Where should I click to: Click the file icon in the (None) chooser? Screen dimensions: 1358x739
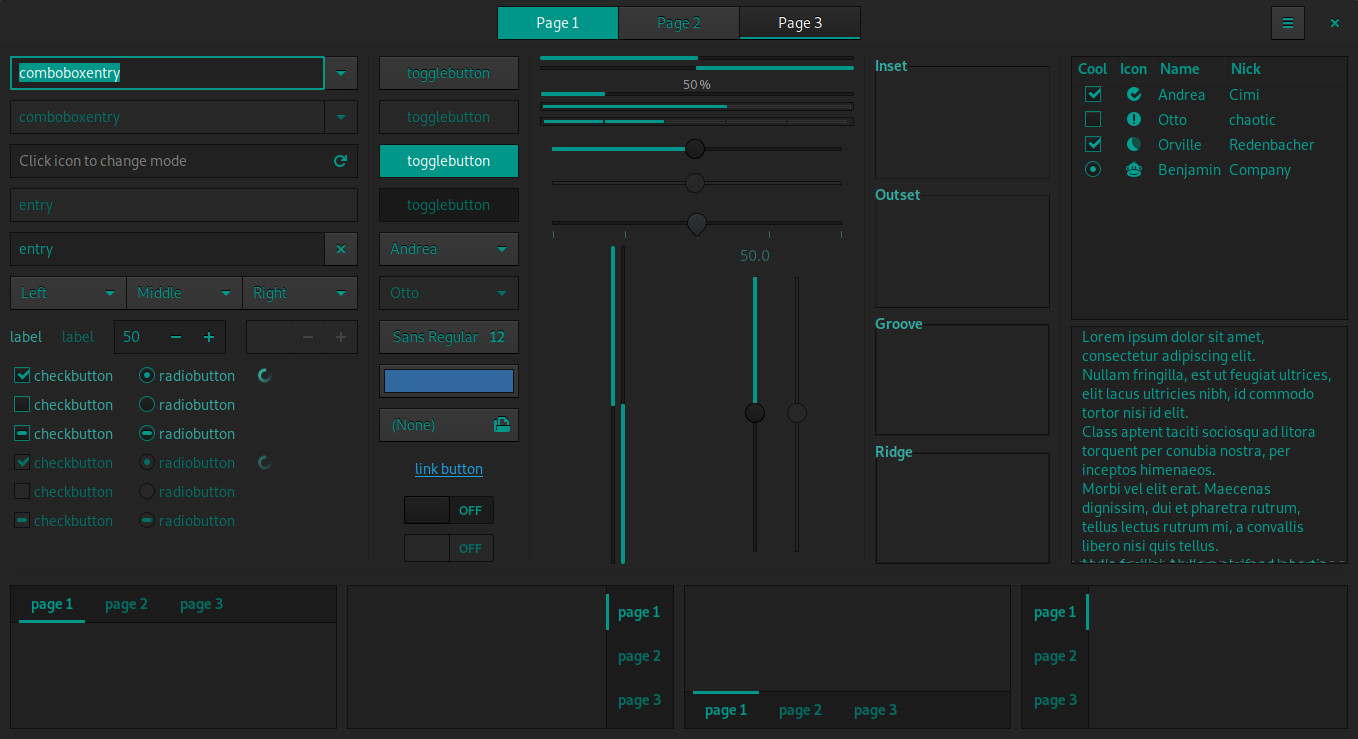(501, 425)
